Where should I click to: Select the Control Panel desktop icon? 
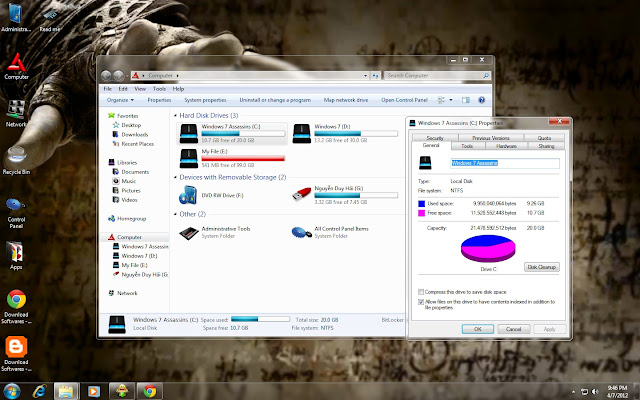coord(16,213)
